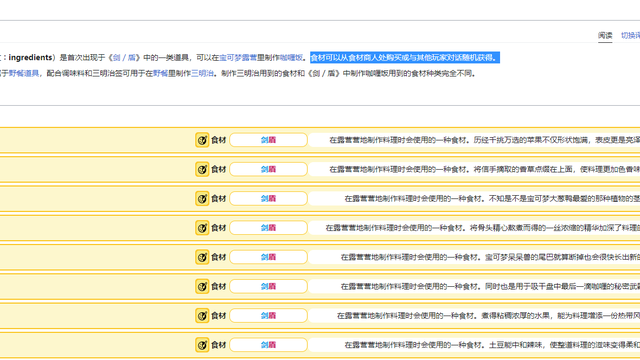Screen dimensions: 640x360
Task: Follow the 野餐道具 link
Action: click(24, 73)
